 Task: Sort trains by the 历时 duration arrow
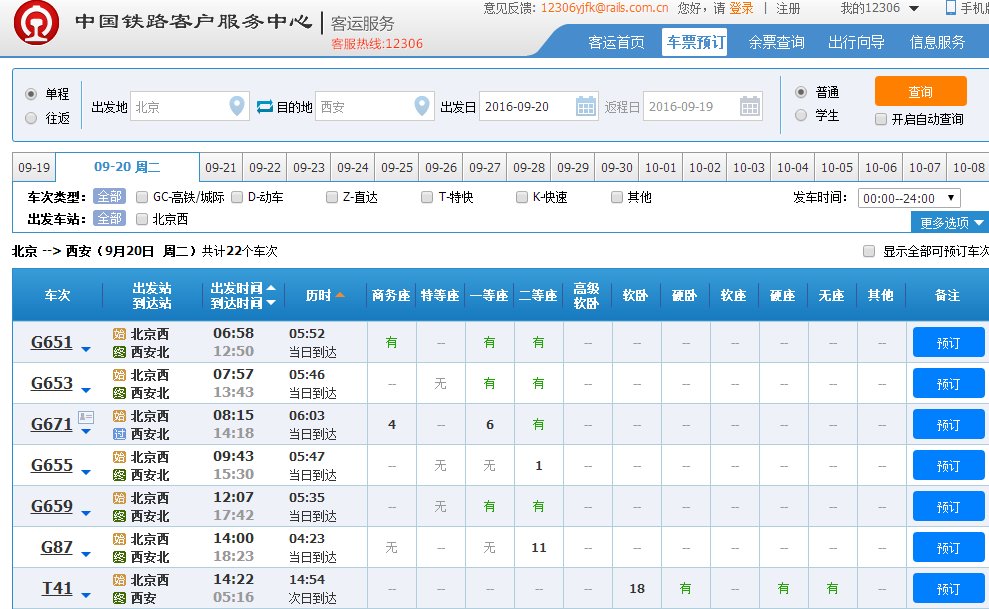pos(342,296)
